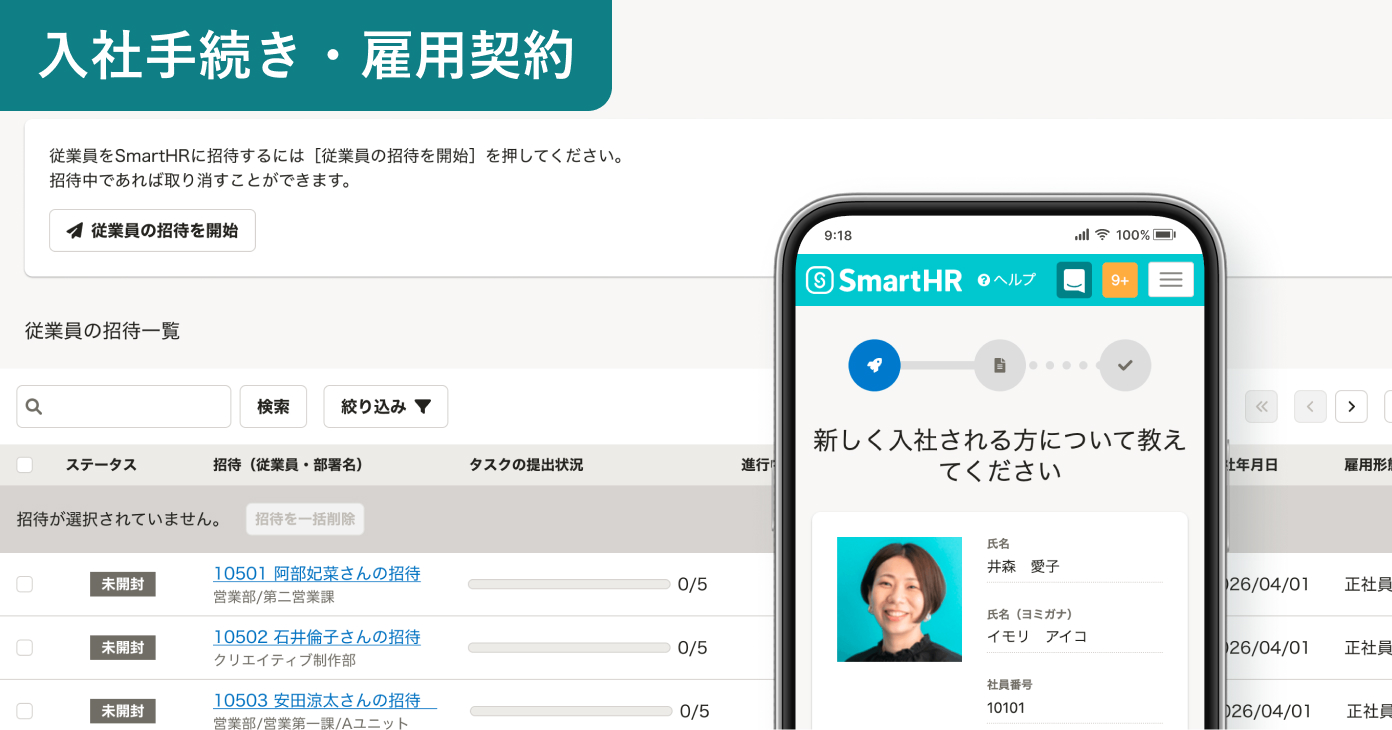Click 0/5 progress bar for 石井倫子
This screenshot has height=730, width=1392.
click(569, 647)
